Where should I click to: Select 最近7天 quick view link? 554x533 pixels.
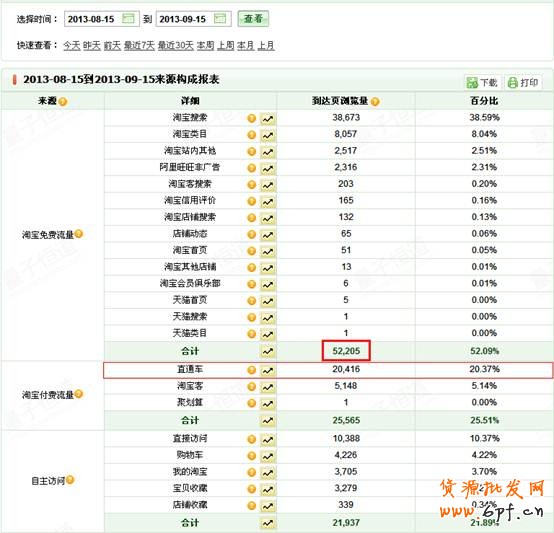click(139, 46)
